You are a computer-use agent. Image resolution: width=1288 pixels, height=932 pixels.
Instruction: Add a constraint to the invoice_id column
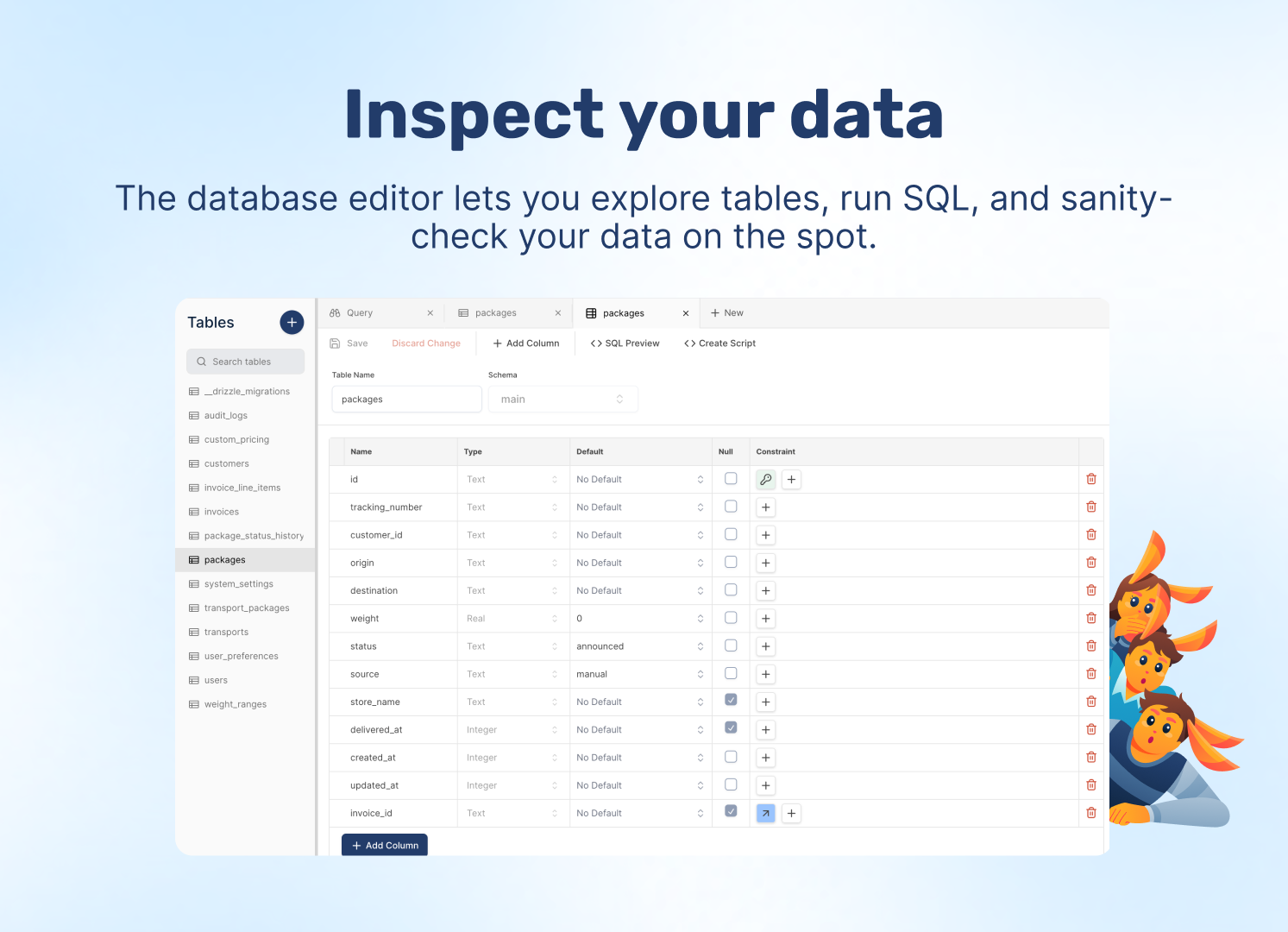pyautogui.click(x=791, y=813)
